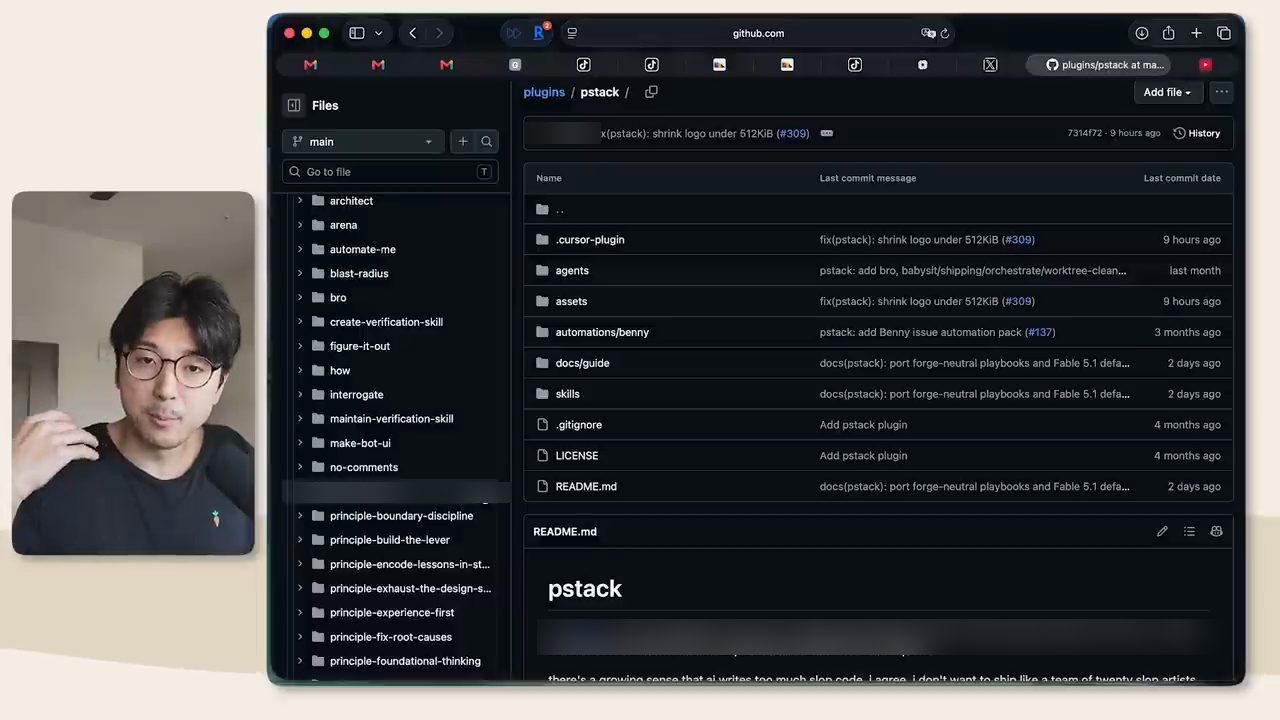The image size is (1280, 720).
Task: Edit README.md with the pencil icon
Action: (x=1162, y=532)
